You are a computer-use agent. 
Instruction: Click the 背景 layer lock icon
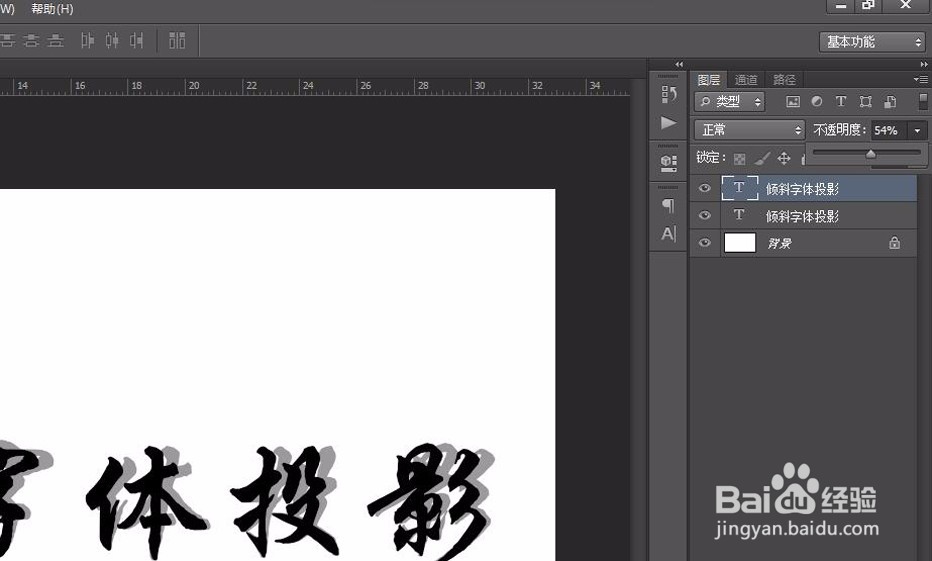tap(895, 242)
